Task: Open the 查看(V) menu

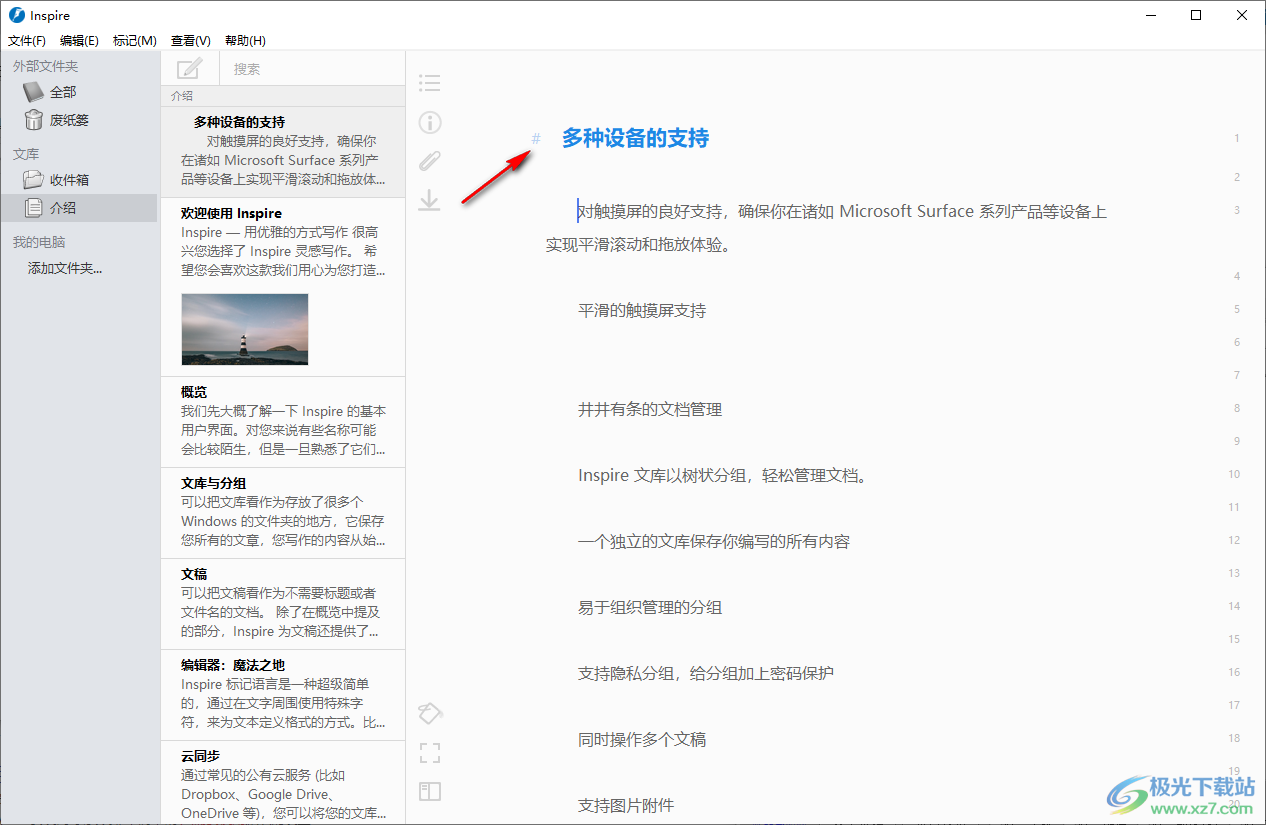Action: (190, 41)
